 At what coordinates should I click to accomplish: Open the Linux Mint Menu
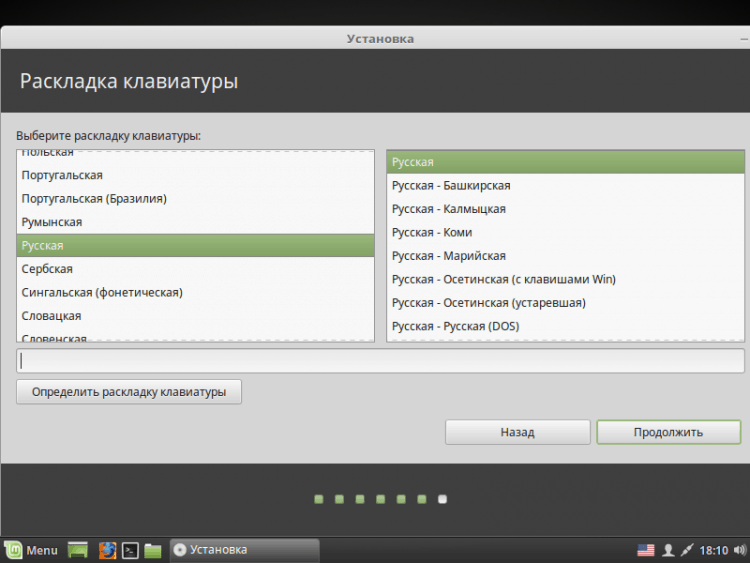[x=31, y=550]
